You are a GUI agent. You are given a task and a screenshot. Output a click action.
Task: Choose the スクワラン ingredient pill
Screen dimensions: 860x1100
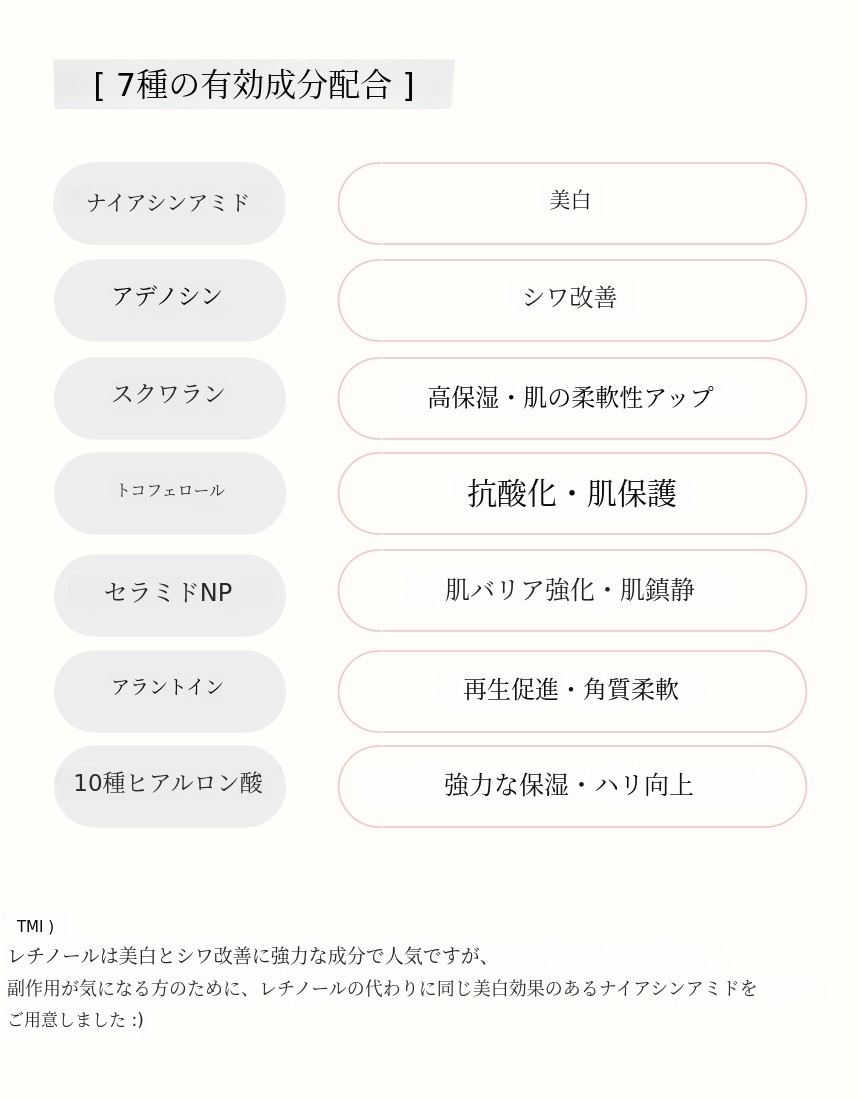tap(169, 397)
